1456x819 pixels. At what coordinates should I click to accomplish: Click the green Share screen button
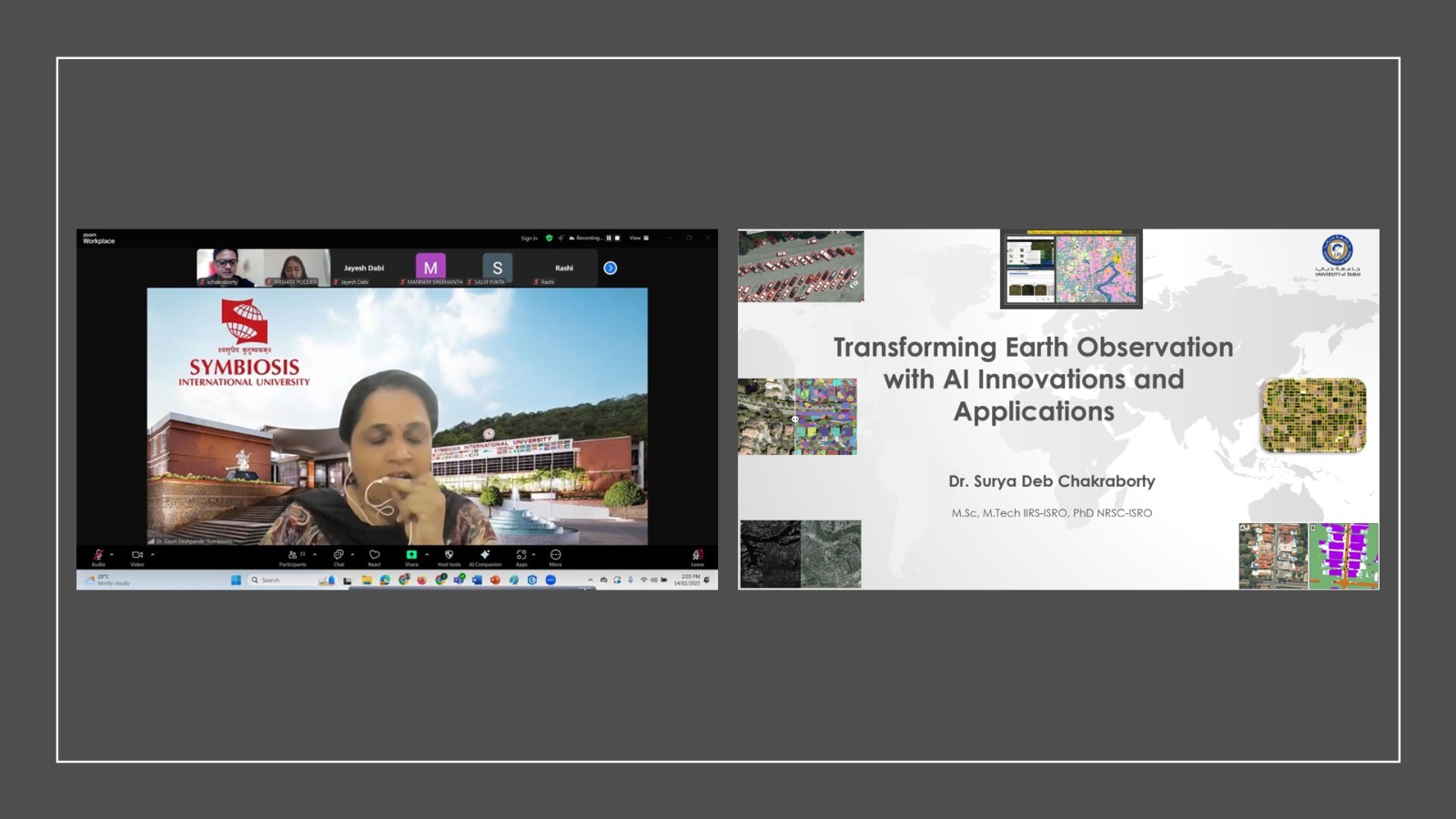[x=411, y=555]
